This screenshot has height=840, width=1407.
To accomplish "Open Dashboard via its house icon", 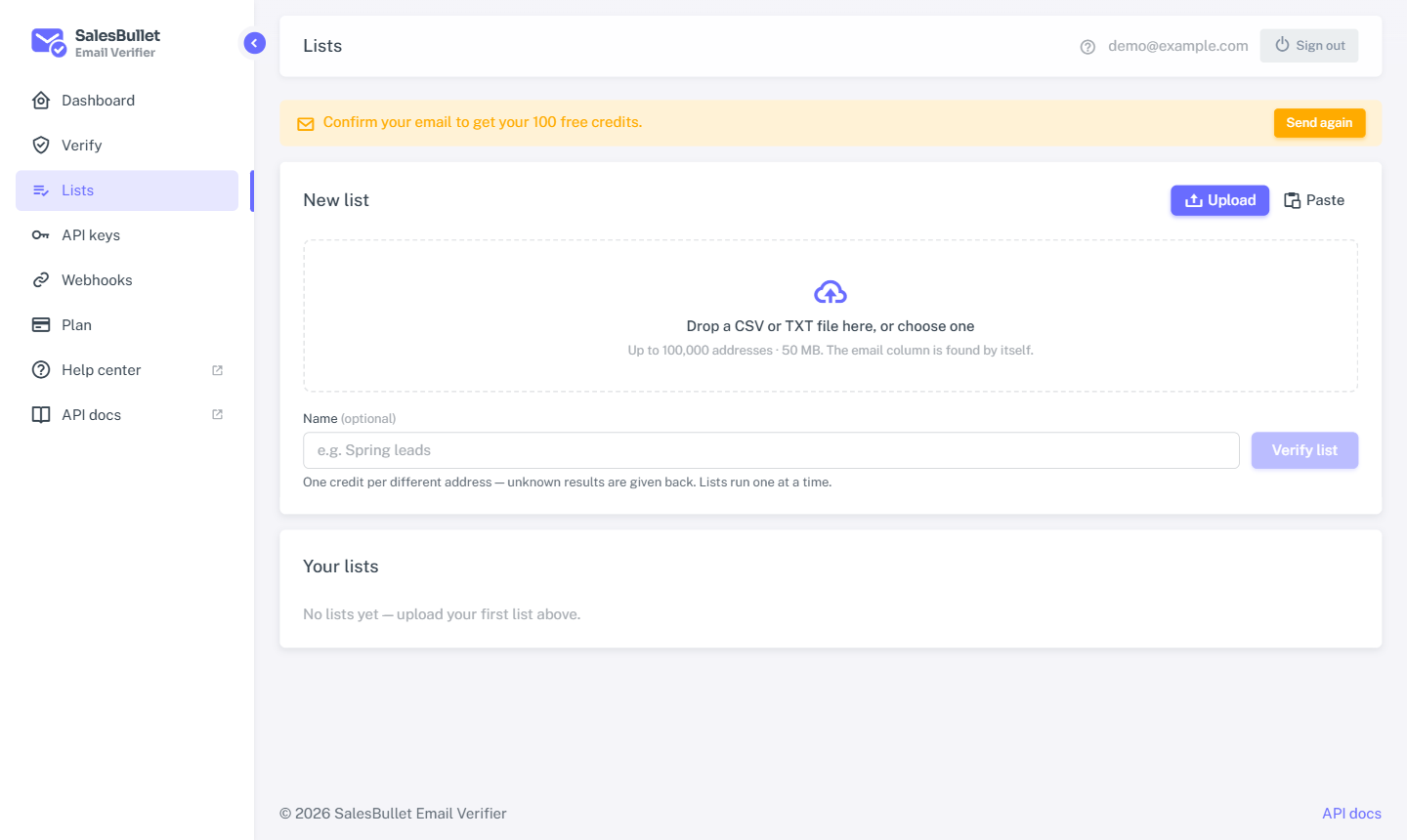I will (x=41, y=101).
